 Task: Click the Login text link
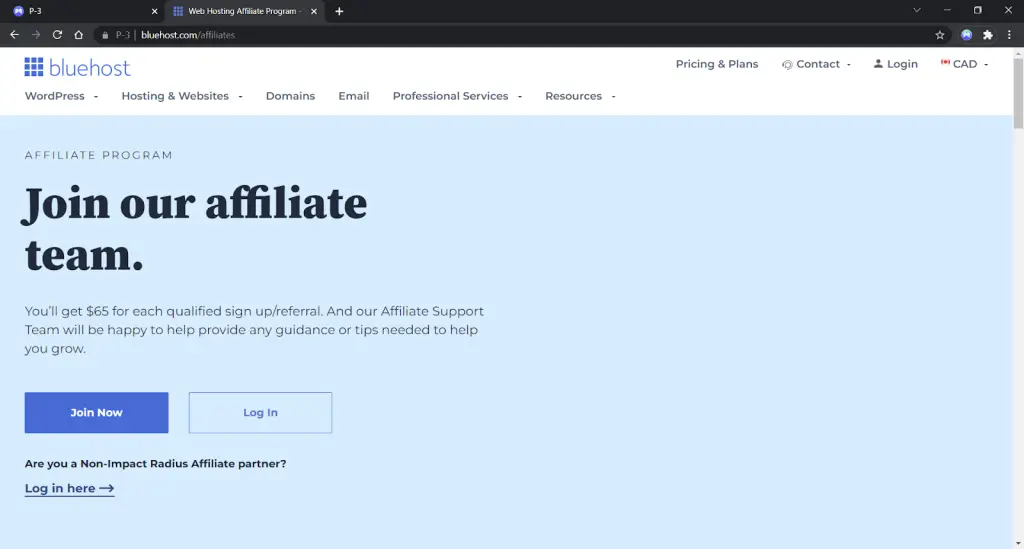pyautogui.click(x=902, y=64)
